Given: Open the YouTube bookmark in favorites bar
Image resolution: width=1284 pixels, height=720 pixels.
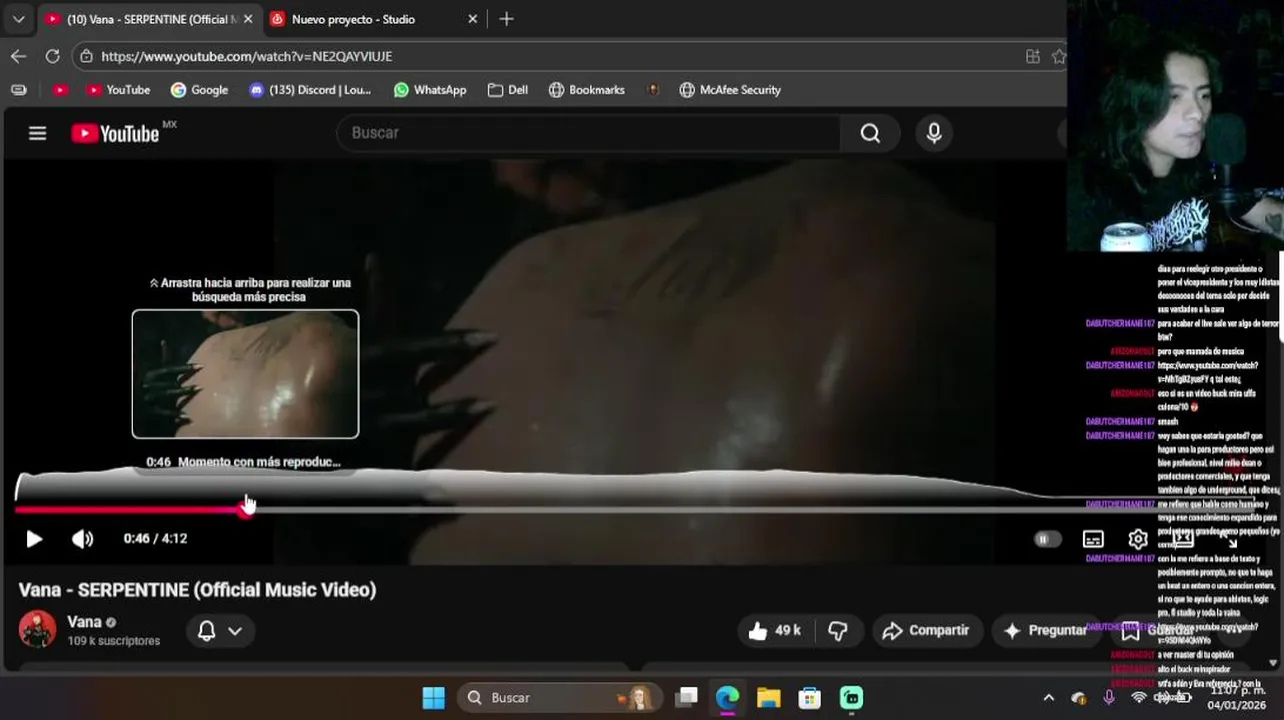Looking at the screenshot, I should (x=118, y=90).
